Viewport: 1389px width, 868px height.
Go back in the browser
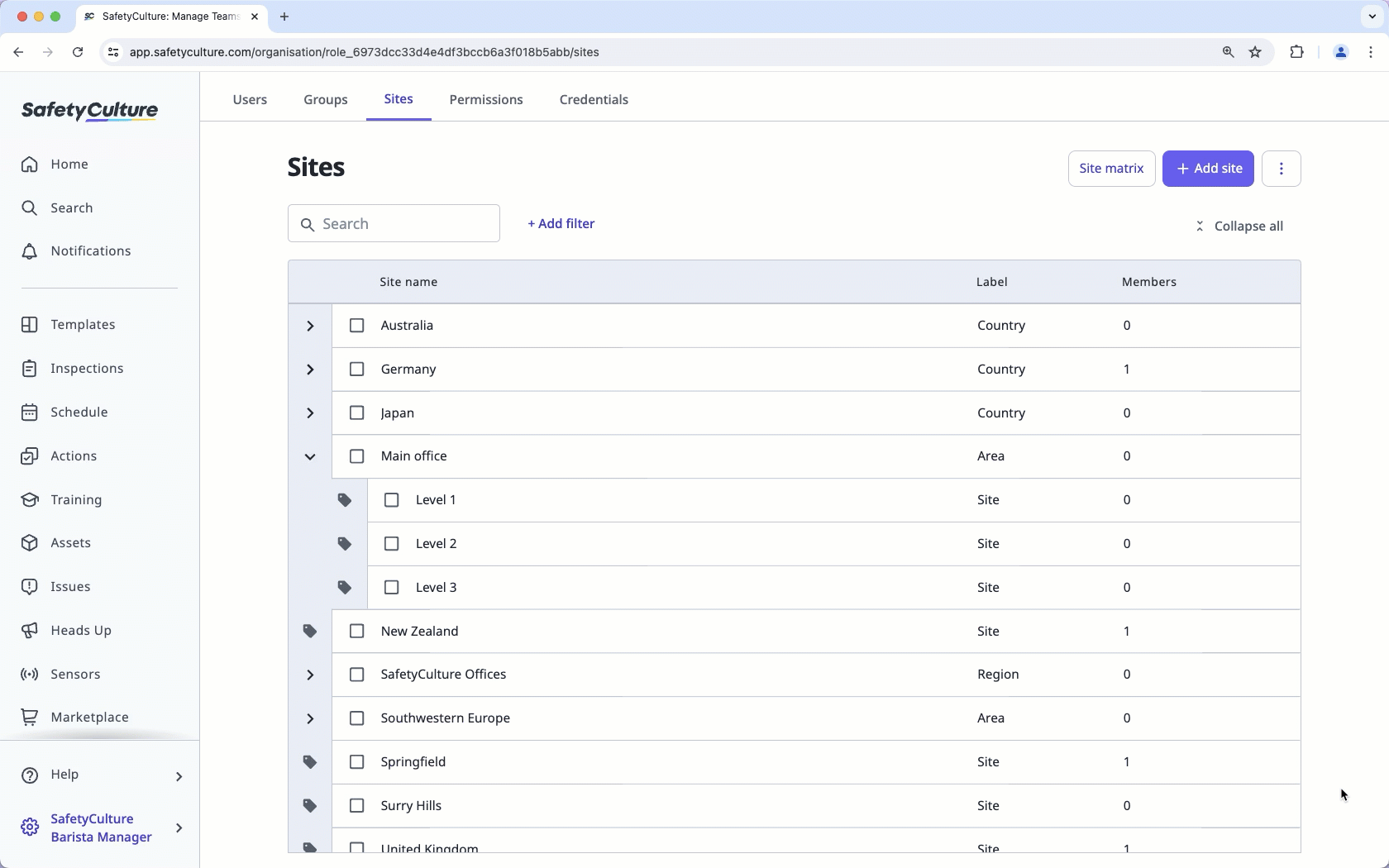click(18, 52)
